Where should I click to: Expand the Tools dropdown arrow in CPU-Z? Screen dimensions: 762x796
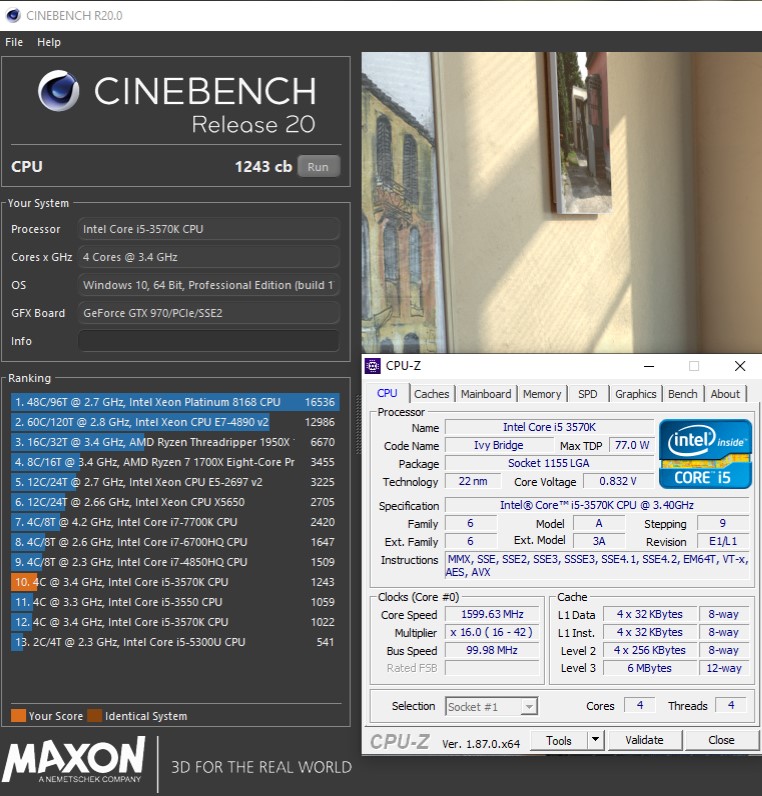pyautogui.click(x=595, y=741)
